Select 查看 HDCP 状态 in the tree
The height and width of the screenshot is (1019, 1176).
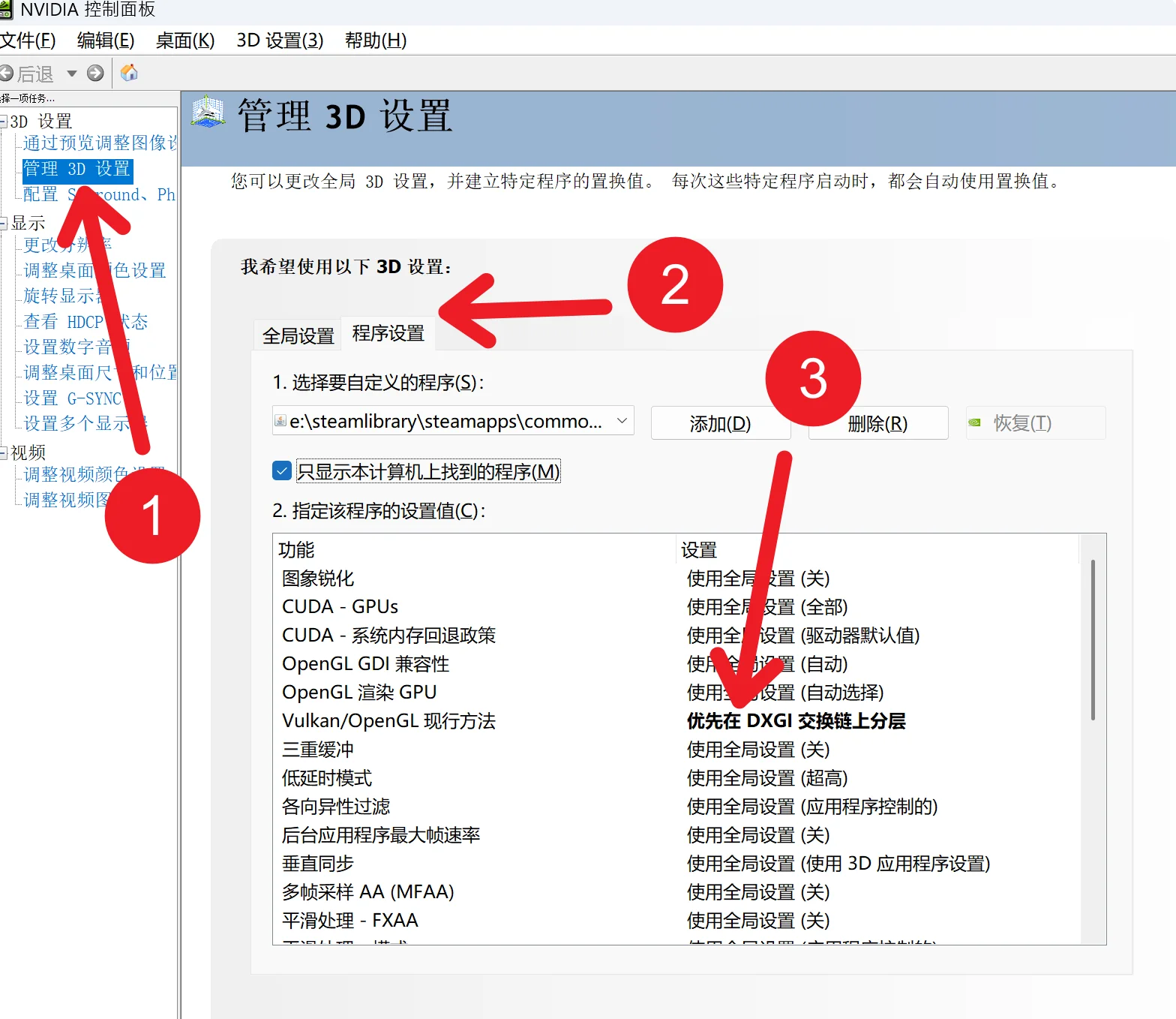tap(85, 322)
